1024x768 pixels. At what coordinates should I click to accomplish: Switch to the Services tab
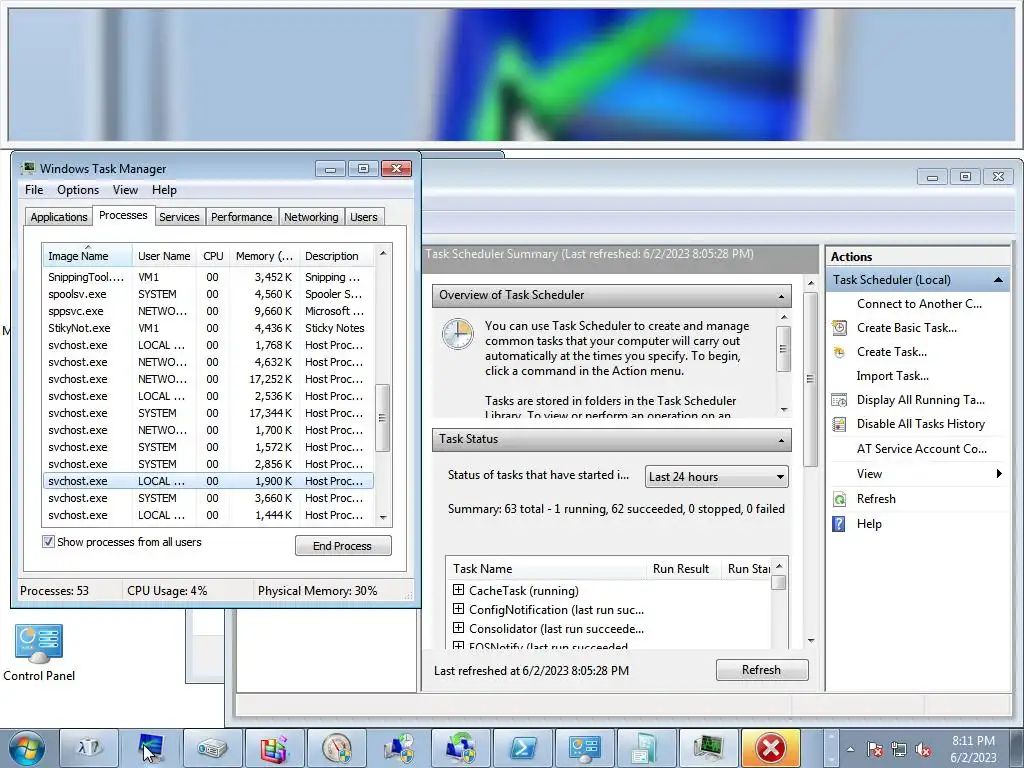pos(179,217)
